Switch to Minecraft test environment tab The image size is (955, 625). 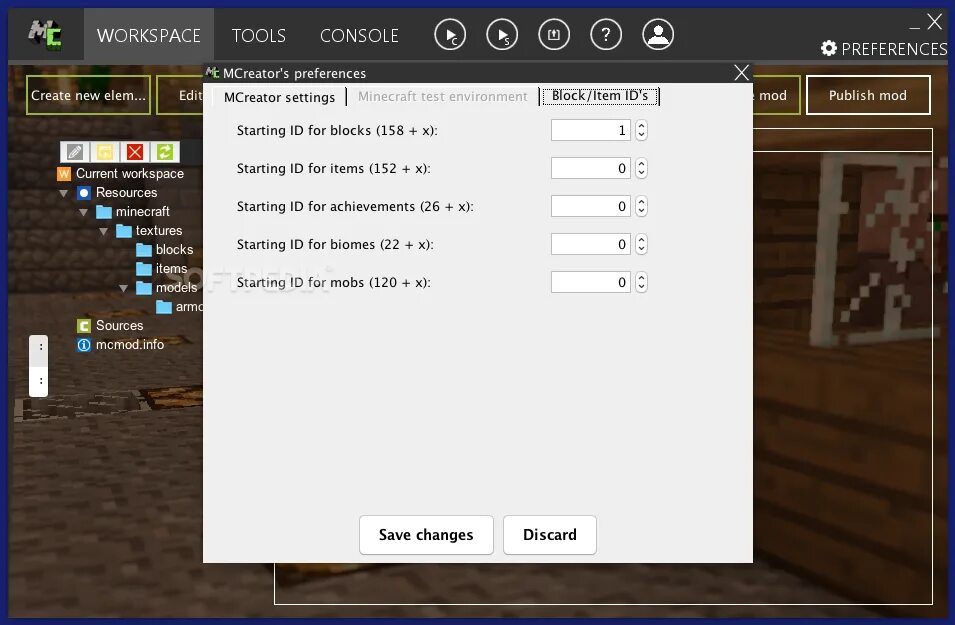(x=443, y=96)
